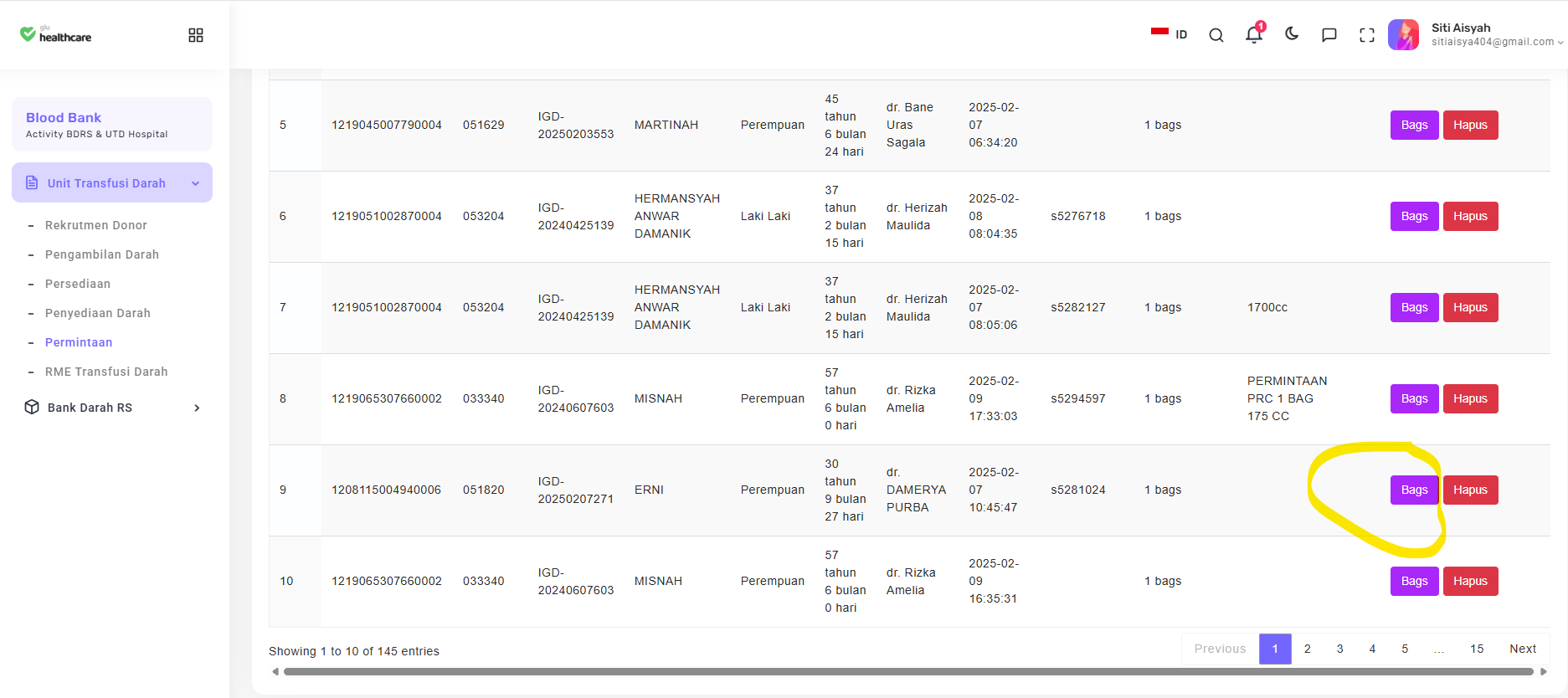Click the Blood Bank heading card
The image size is (1568, 698).
click(112, 125)
